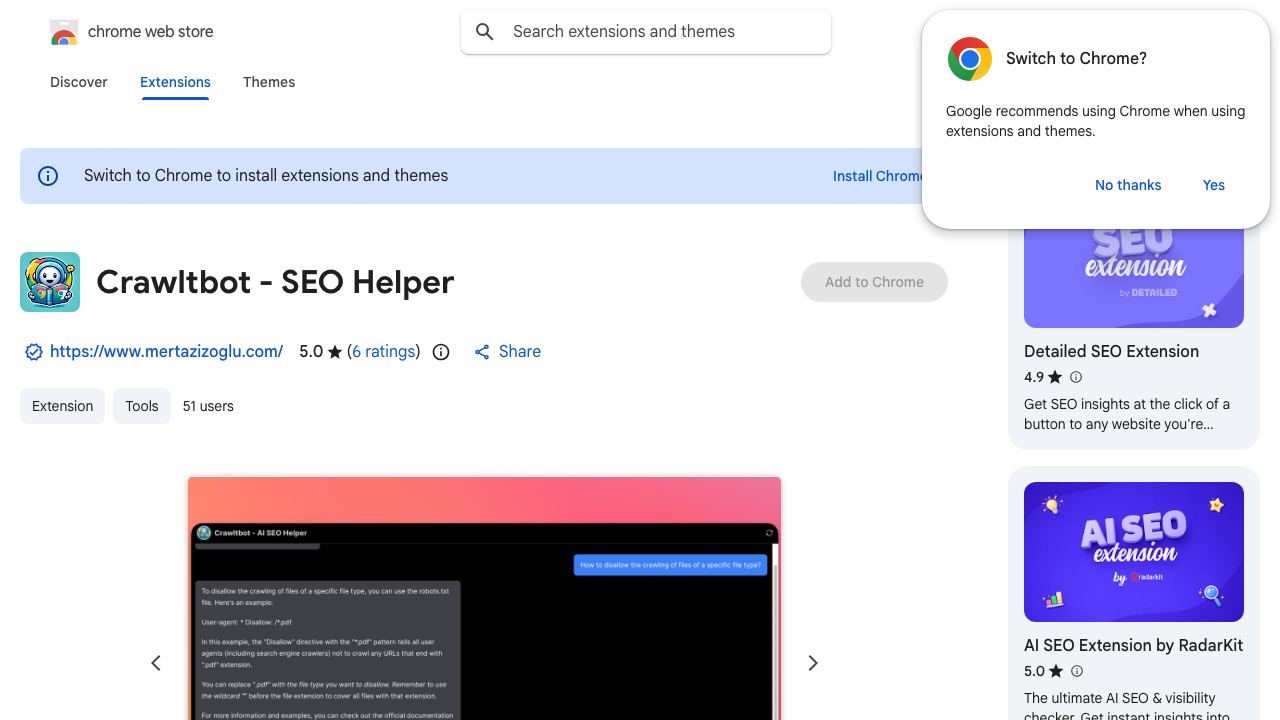Click the Chrome logo in the popup
Image resolution: width=1280 pixels, height=720 pixels.
click(970, 59)
